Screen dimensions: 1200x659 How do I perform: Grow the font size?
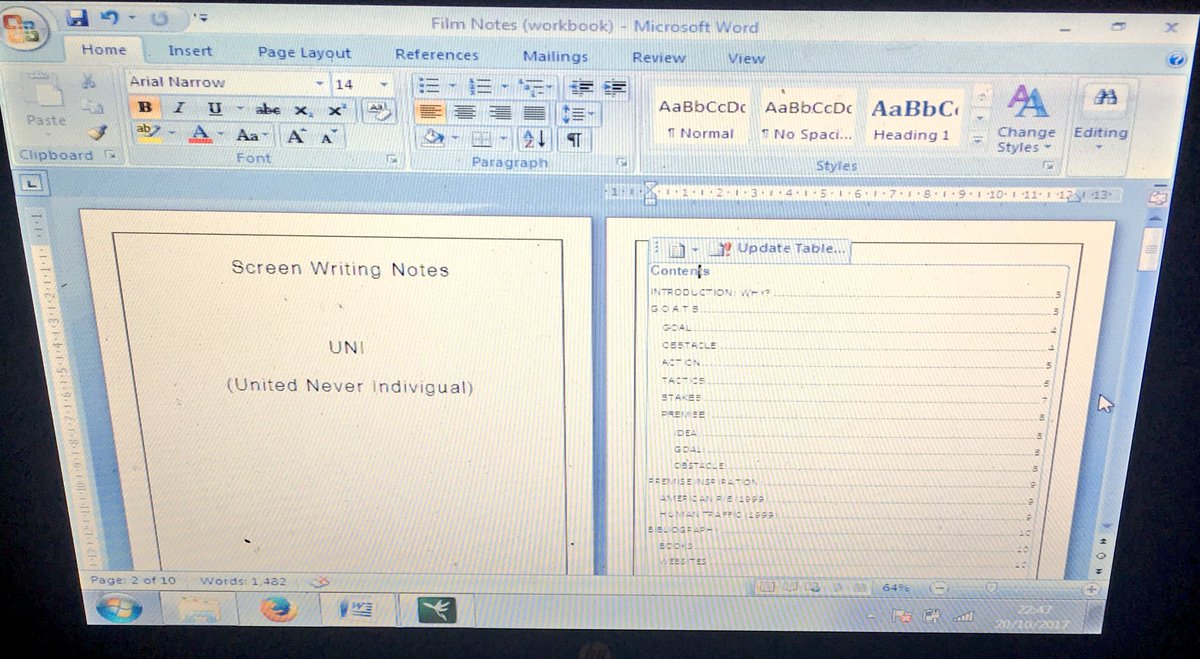coord(296,136)
